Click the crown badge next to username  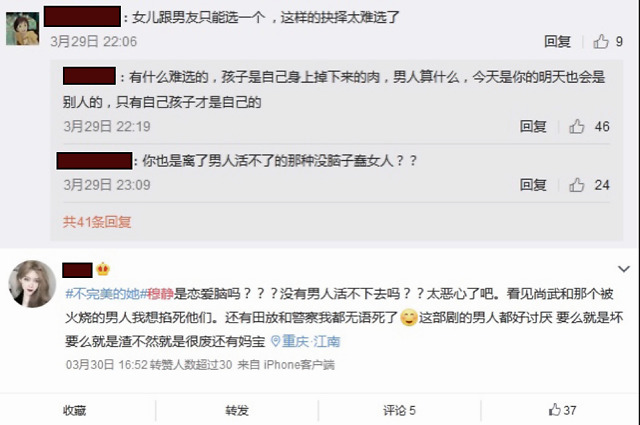(x=103, y=269)
